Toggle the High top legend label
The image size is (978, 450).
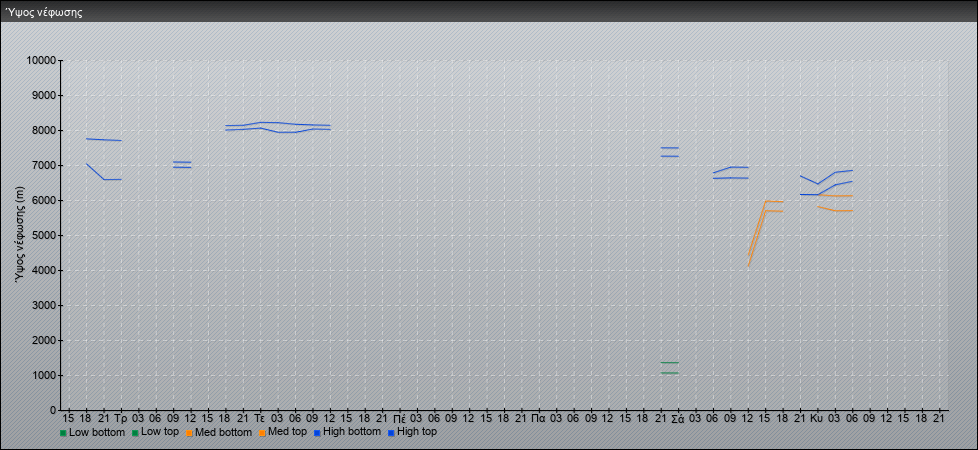(417, 432)
